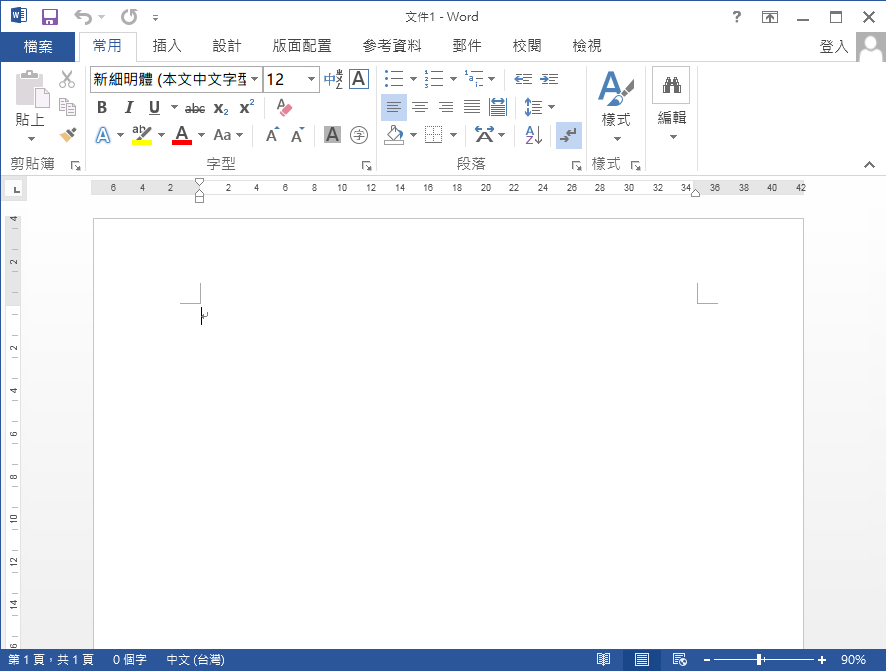The width and height of the screenshot is (886, 671).
Task: Decrease font size with smaller A
Action: pos(297,135)
